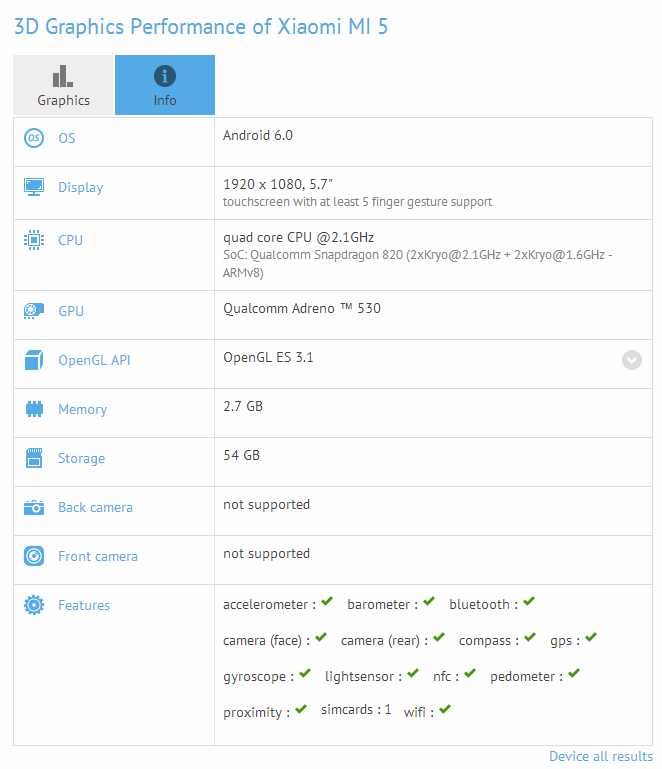The image size is (662, 769).
Task: Click the Display monitor icon
Action: (34, 187)
